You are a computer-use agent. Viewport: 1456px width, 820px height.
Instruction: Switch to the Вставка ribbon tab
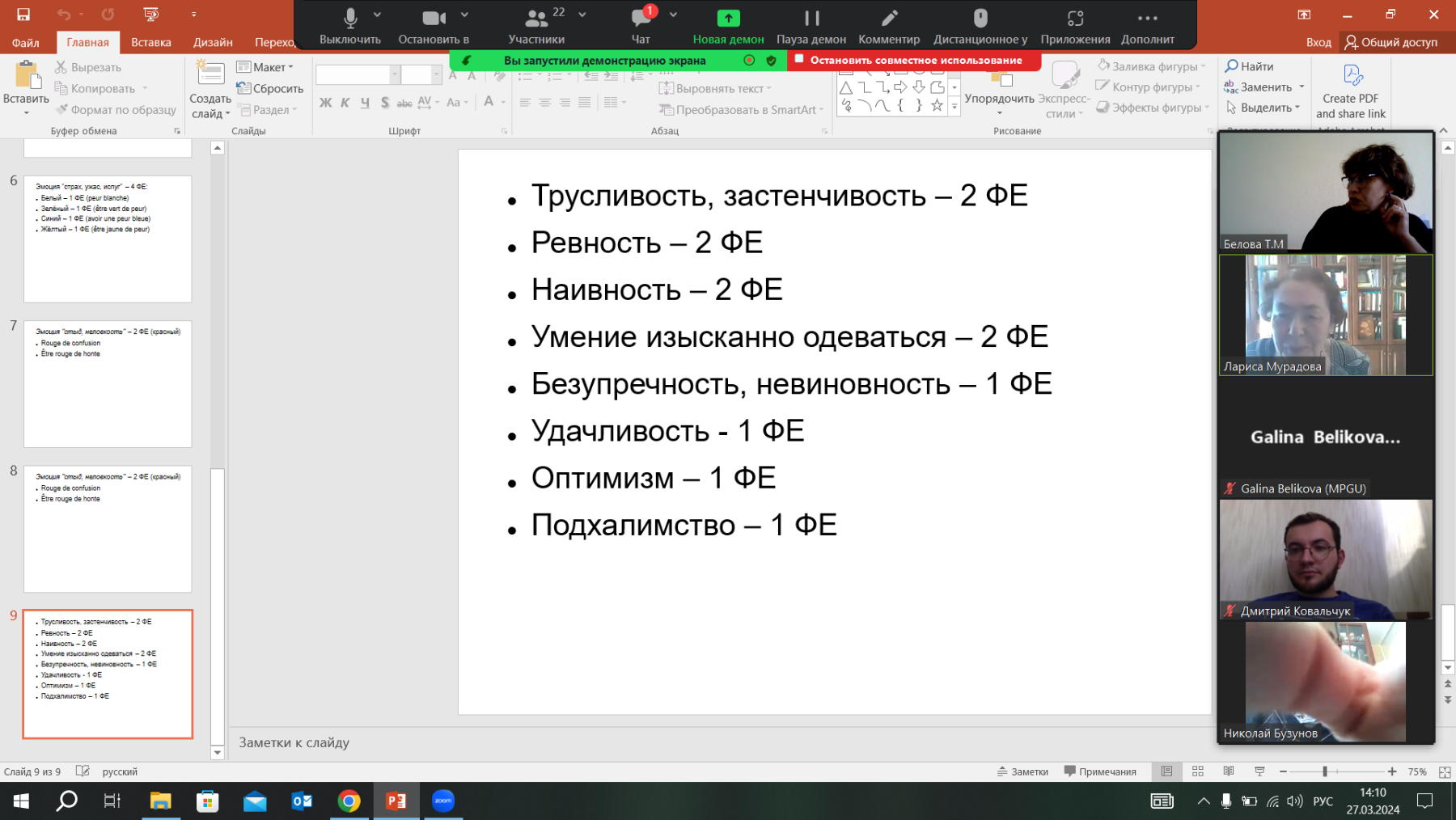pos(151,42)
